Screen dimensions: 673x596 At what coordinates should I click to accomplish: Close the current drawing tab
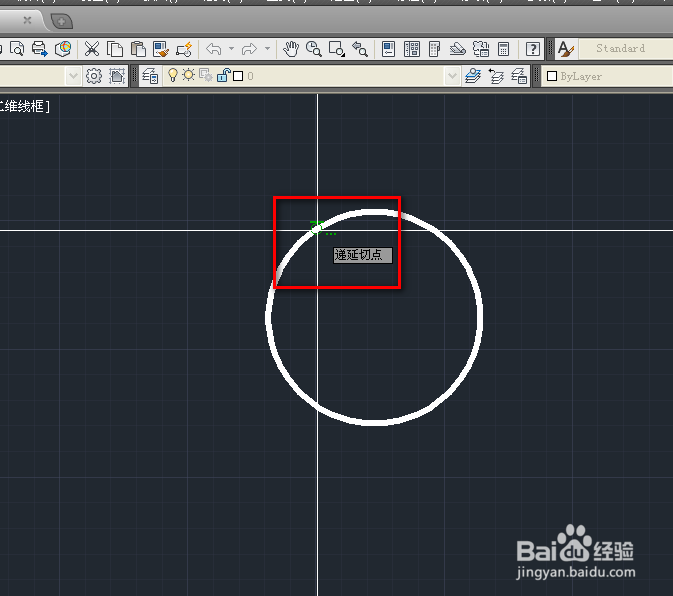(x=27, y=20)
